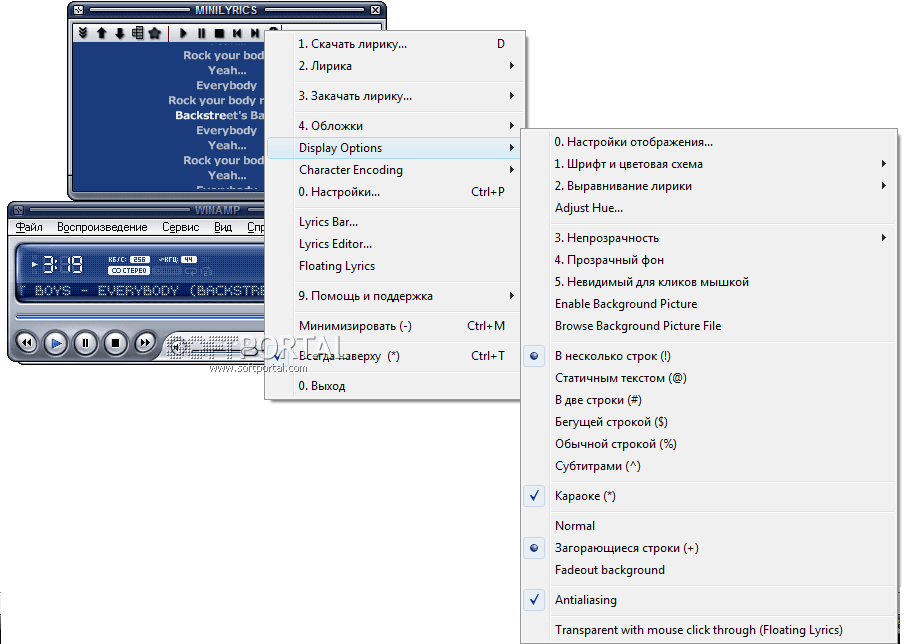Click Winamp '3:19' time display

click(x=63, y=265)
